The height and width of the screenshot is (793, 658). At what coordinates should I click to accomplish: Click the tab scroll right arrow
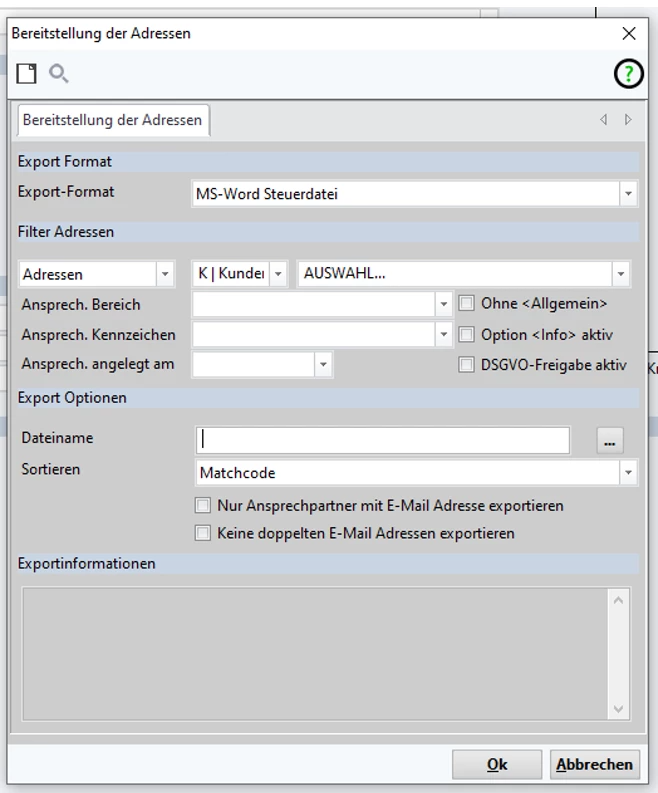[x=627, y=120]
